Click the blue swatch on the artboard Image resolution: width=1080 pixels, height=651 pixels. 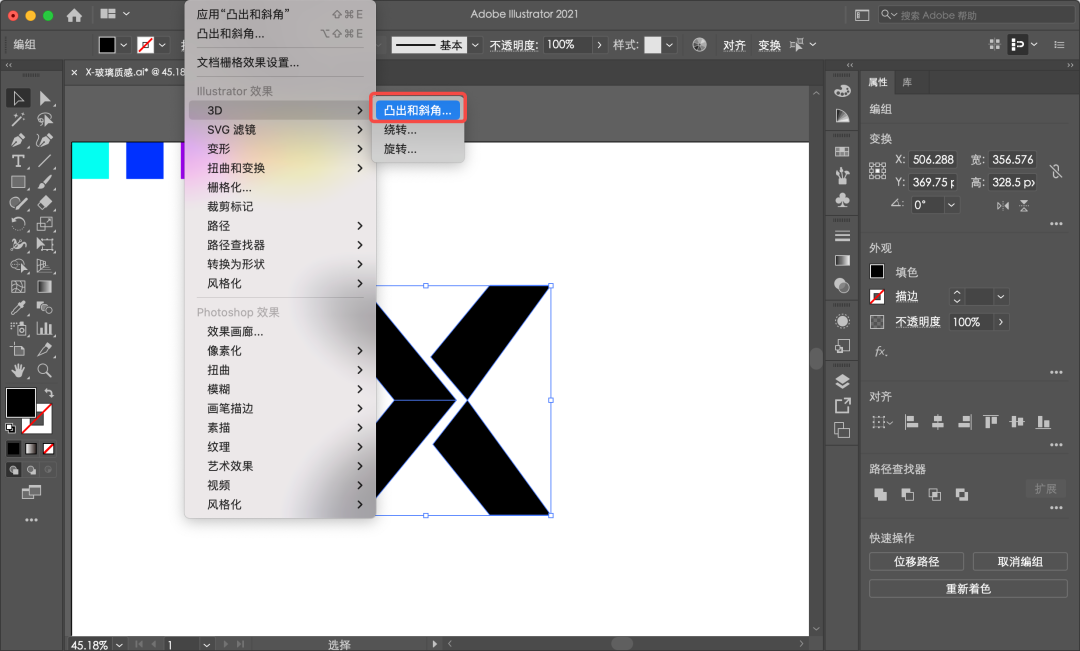point(145,161)
